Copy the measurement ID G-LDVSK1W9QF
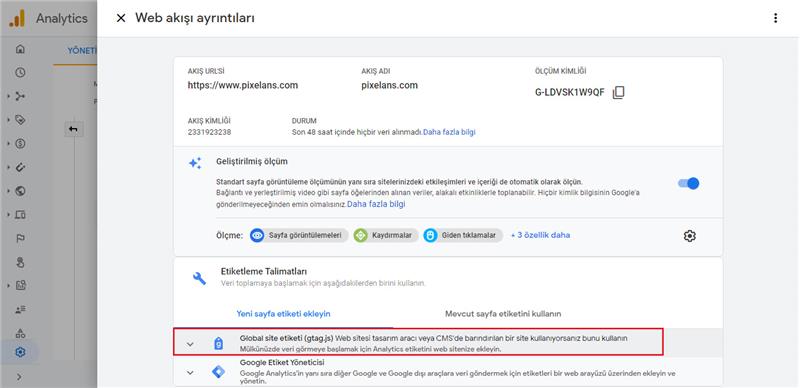Image resolution: width=800 pixels, height=388 pixels. (x=618, y=92)
